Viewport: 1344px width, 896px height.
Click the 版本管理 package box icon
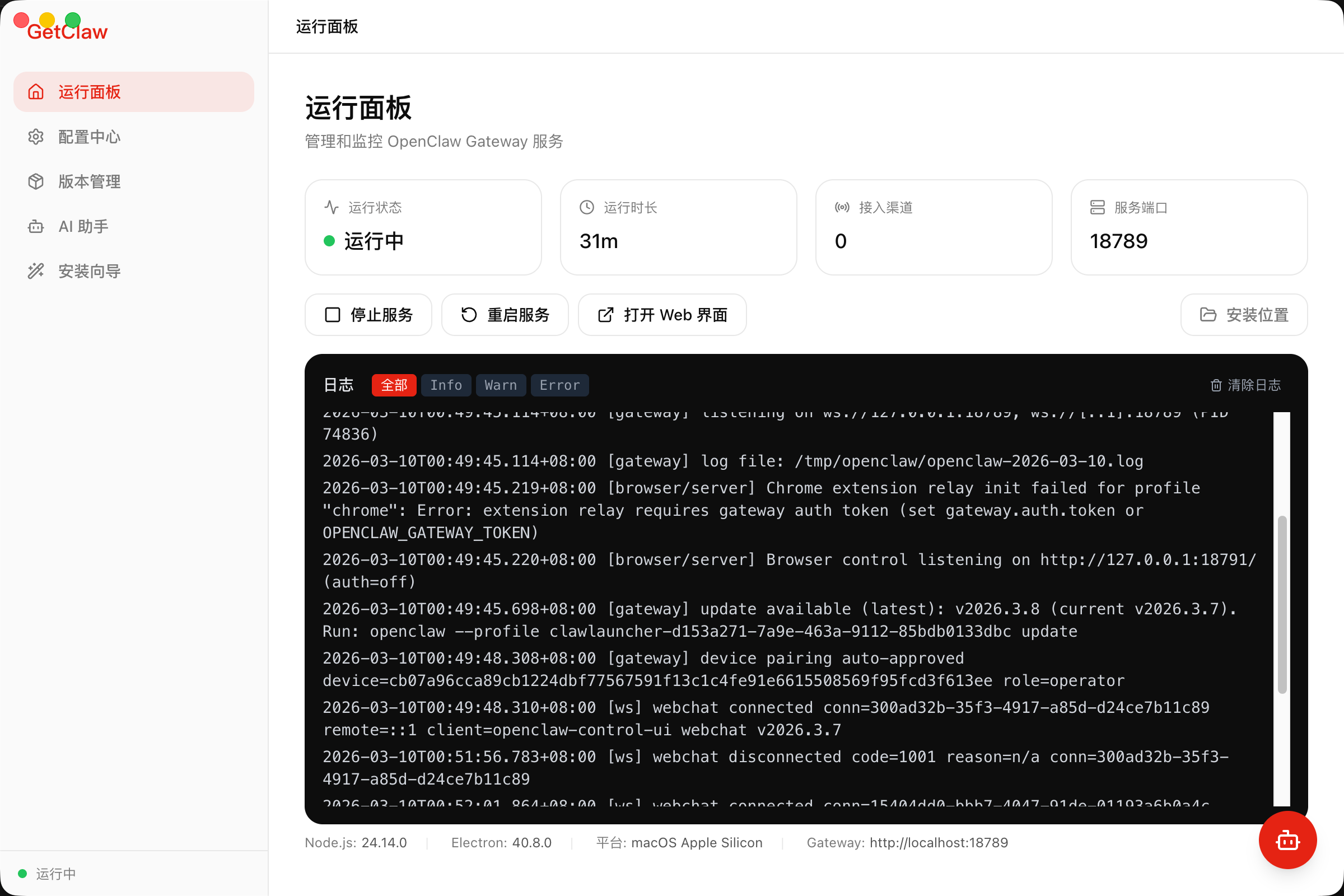(x=36, y=181)
